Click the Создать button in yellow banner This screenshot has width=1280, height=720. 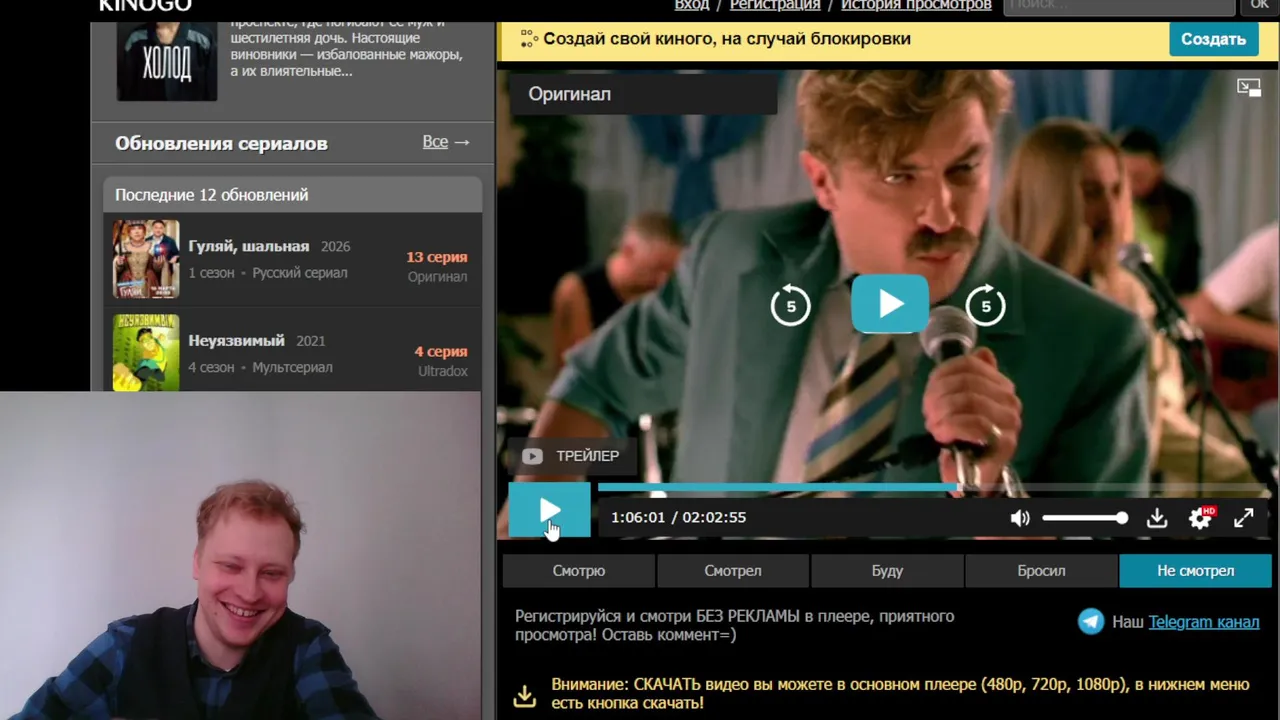(x=1213, y=39)
